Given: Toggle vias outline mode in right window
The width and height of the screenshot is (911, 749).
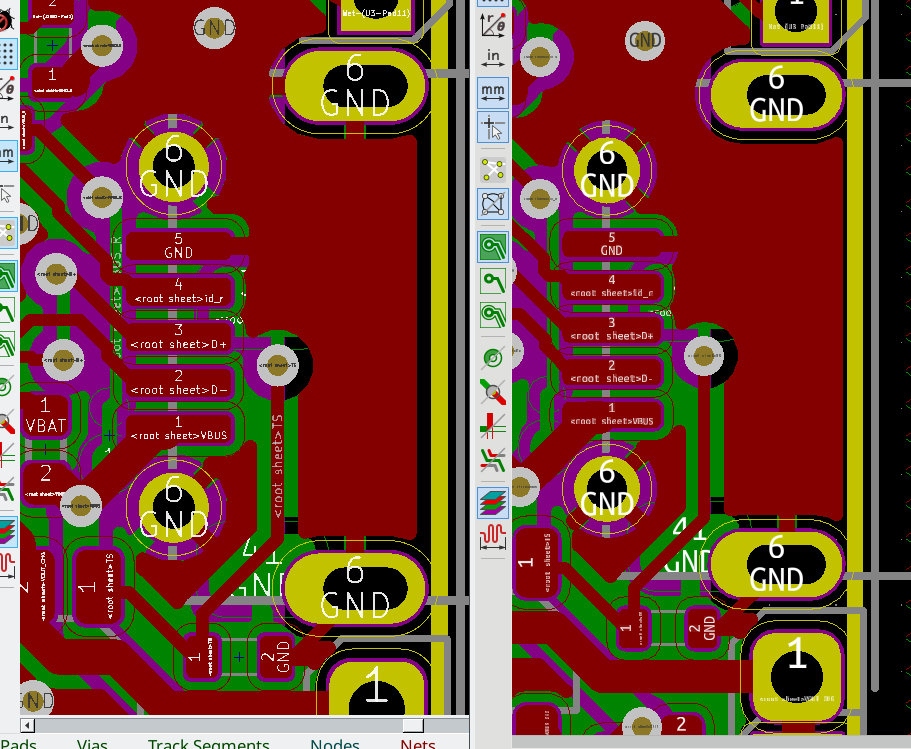Looking at the screenshot, I should coord(493,392).
